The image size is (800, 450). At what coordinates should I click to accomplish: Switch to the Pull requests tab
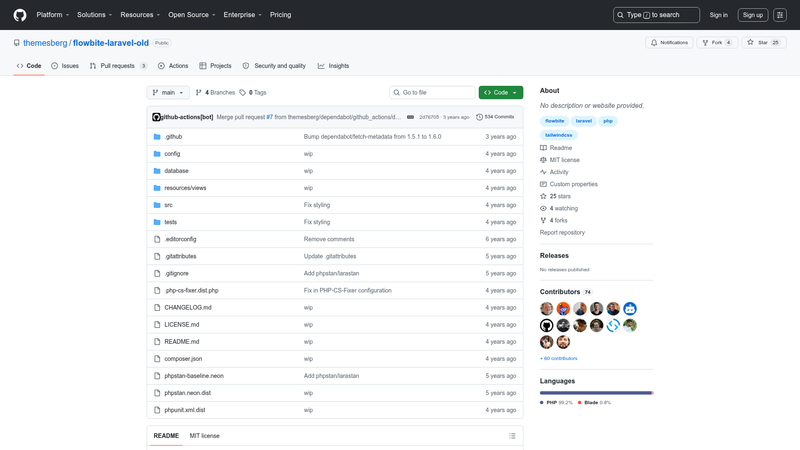point(118,66)
